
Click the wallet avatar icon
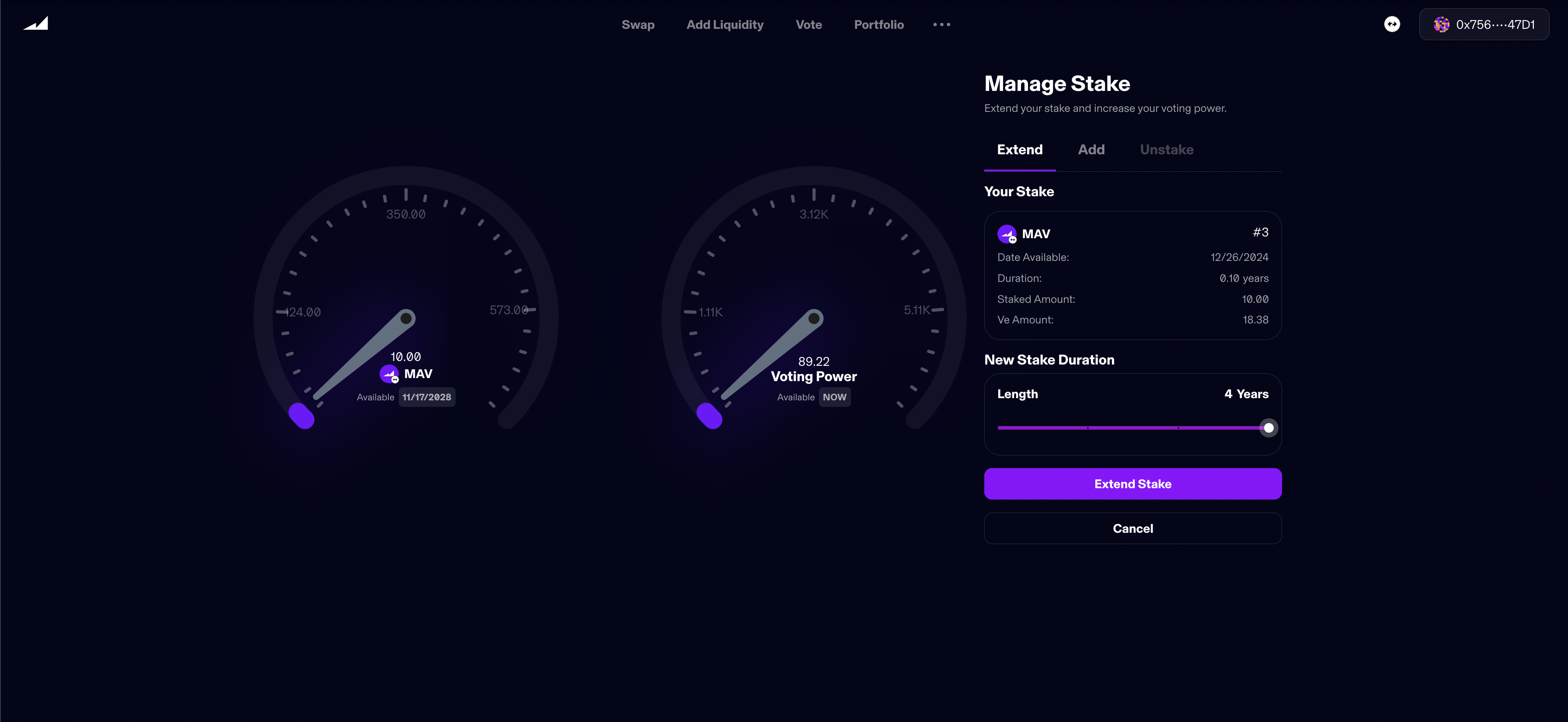[x=1441, y=24]
